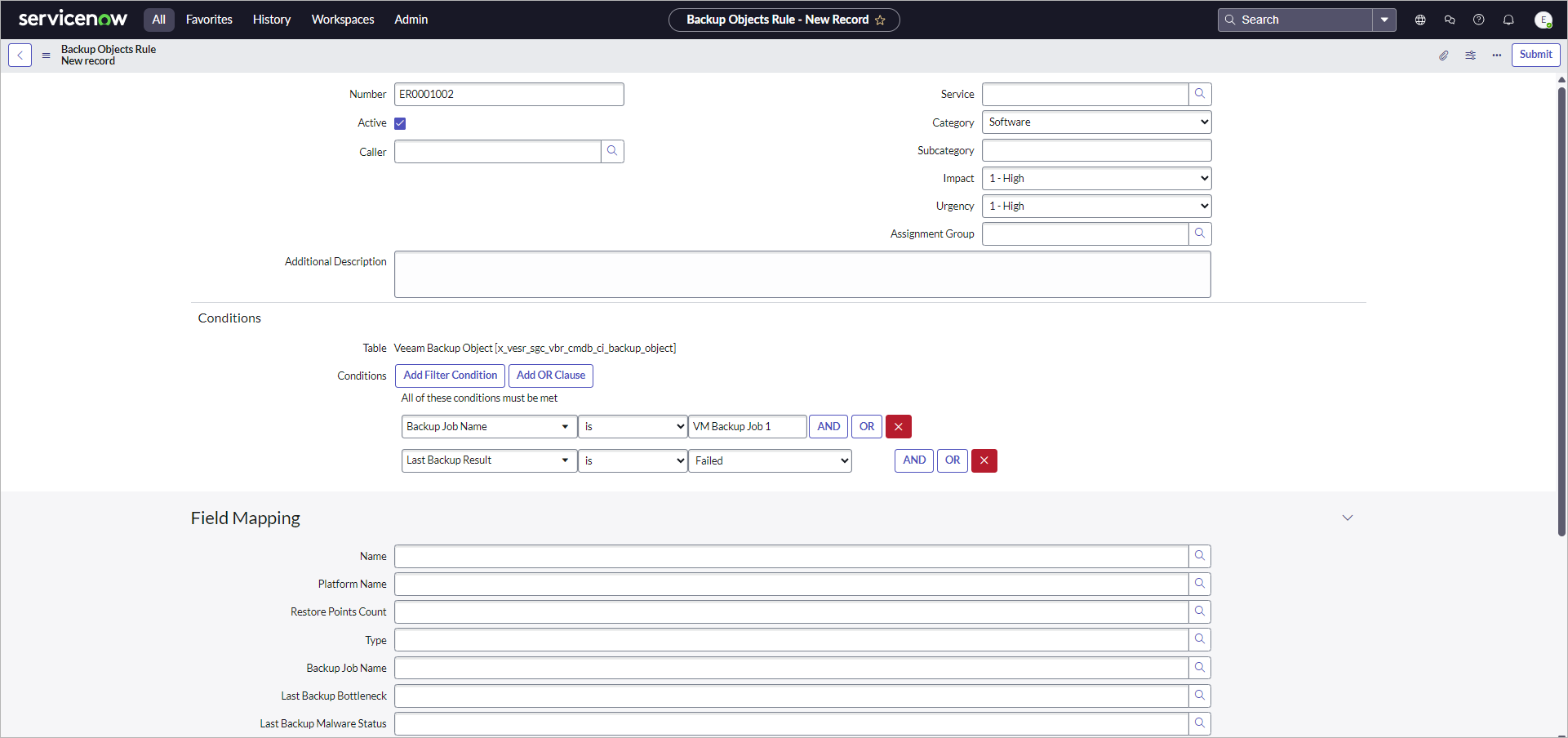This screenshot has height=738, width=1568.
Task: Click the Caller lookup magnifier icon
Action: pyautogui.click(x=612, y=151)
